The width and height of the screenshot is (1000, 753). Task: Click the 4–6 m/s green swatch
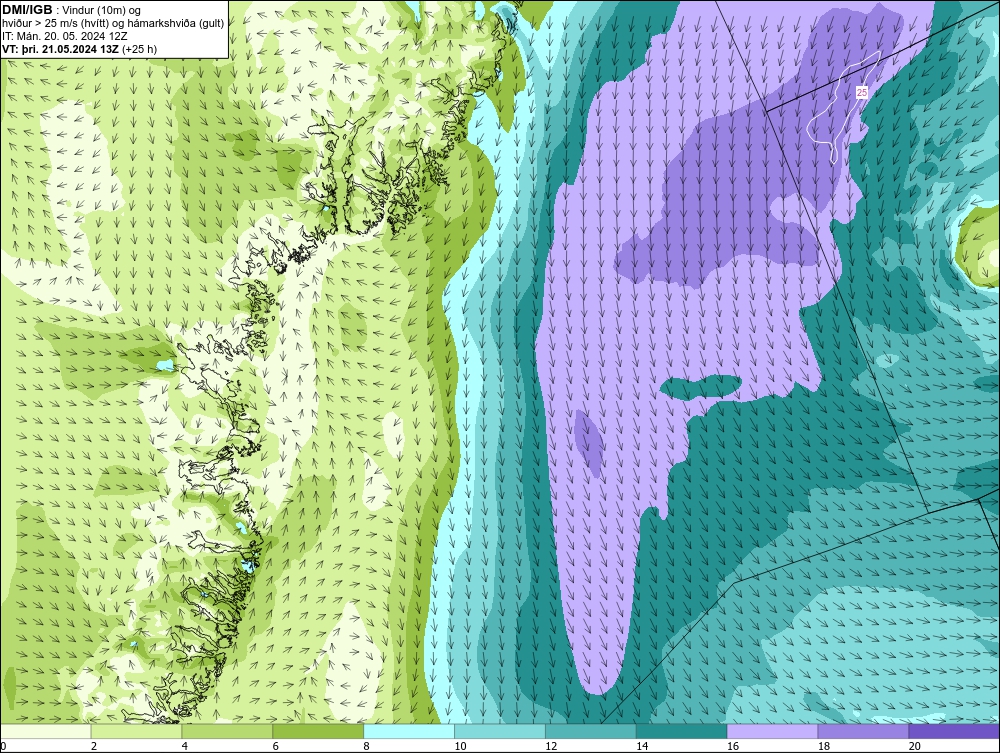(x=227, y=731)
